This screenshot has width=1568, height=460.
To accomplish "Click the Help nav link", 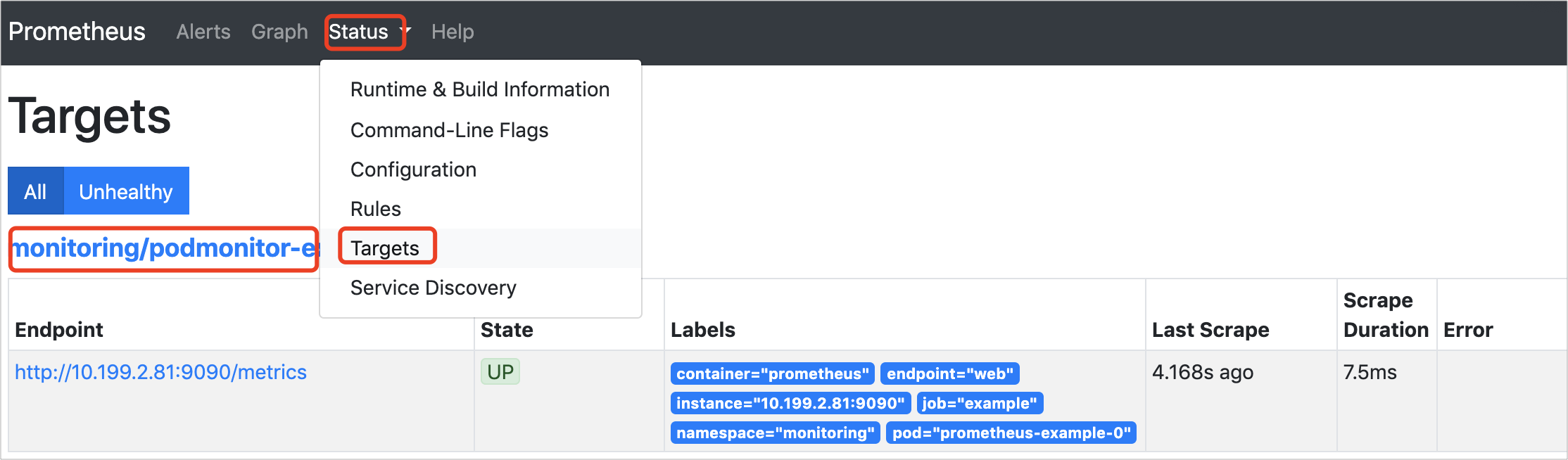I will coord(453,32).
